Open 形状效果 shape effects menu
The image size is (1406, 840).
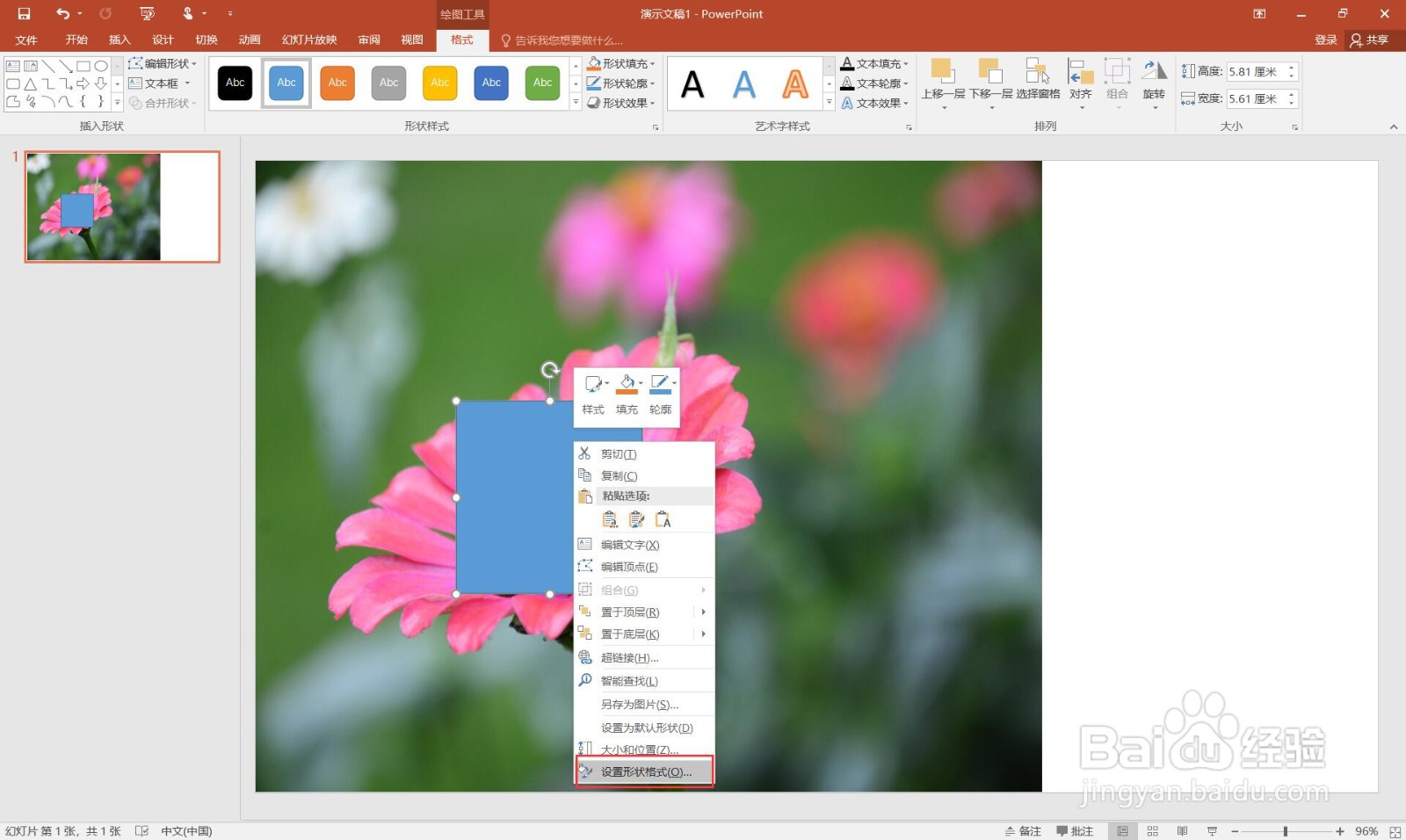pos(620,103)
